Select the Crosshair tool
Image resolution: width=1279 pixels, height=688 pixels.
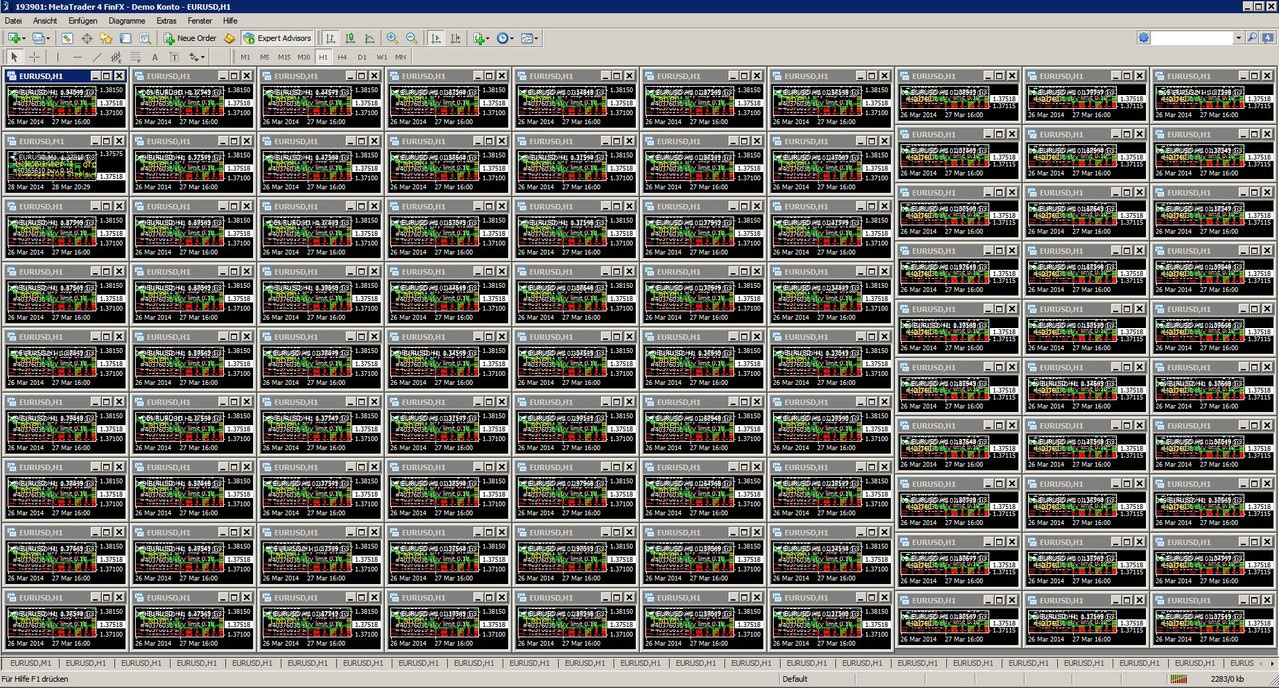tap(33, 56)
